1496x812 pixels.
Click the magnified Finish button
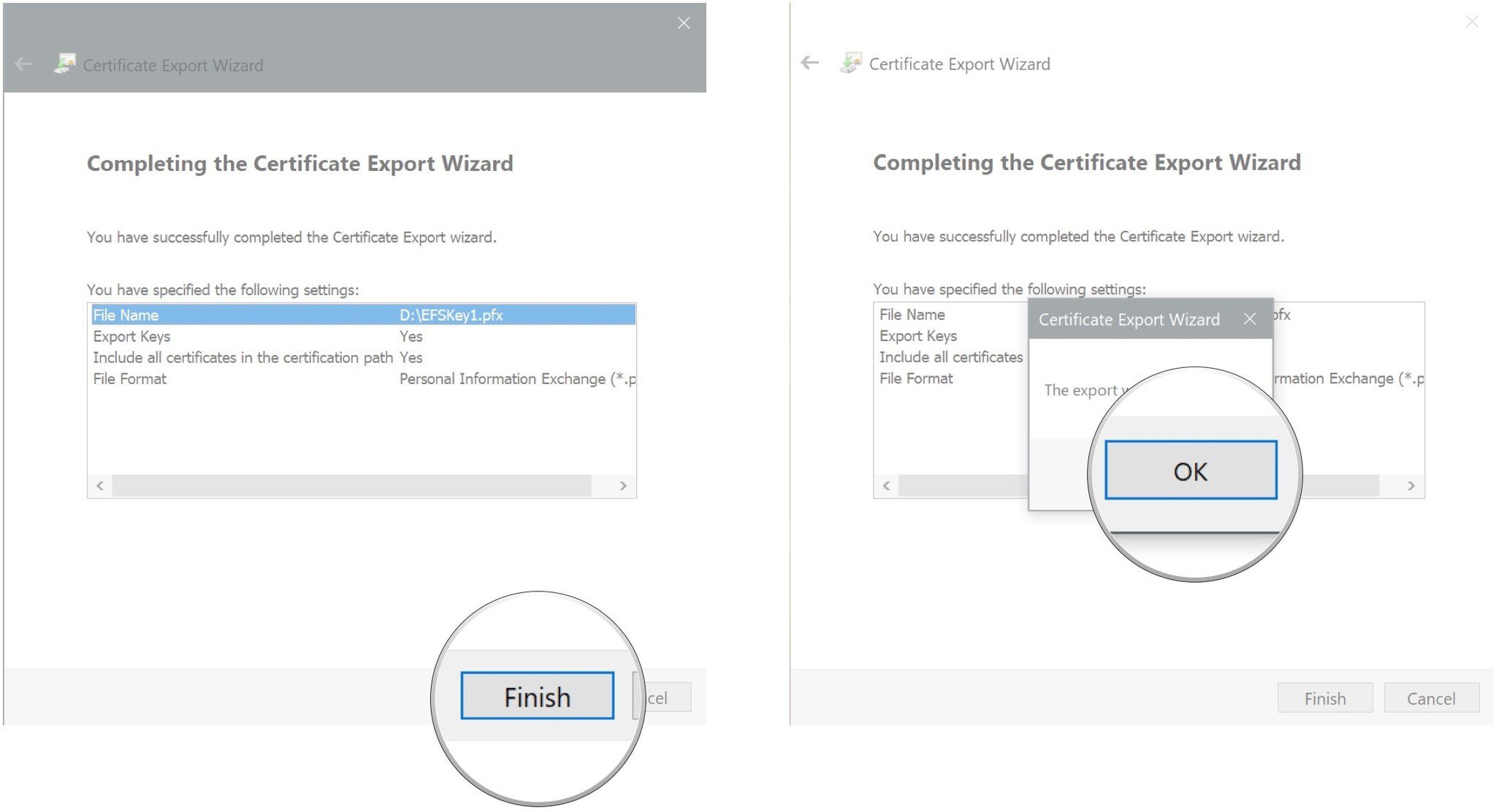pos(537,696)
